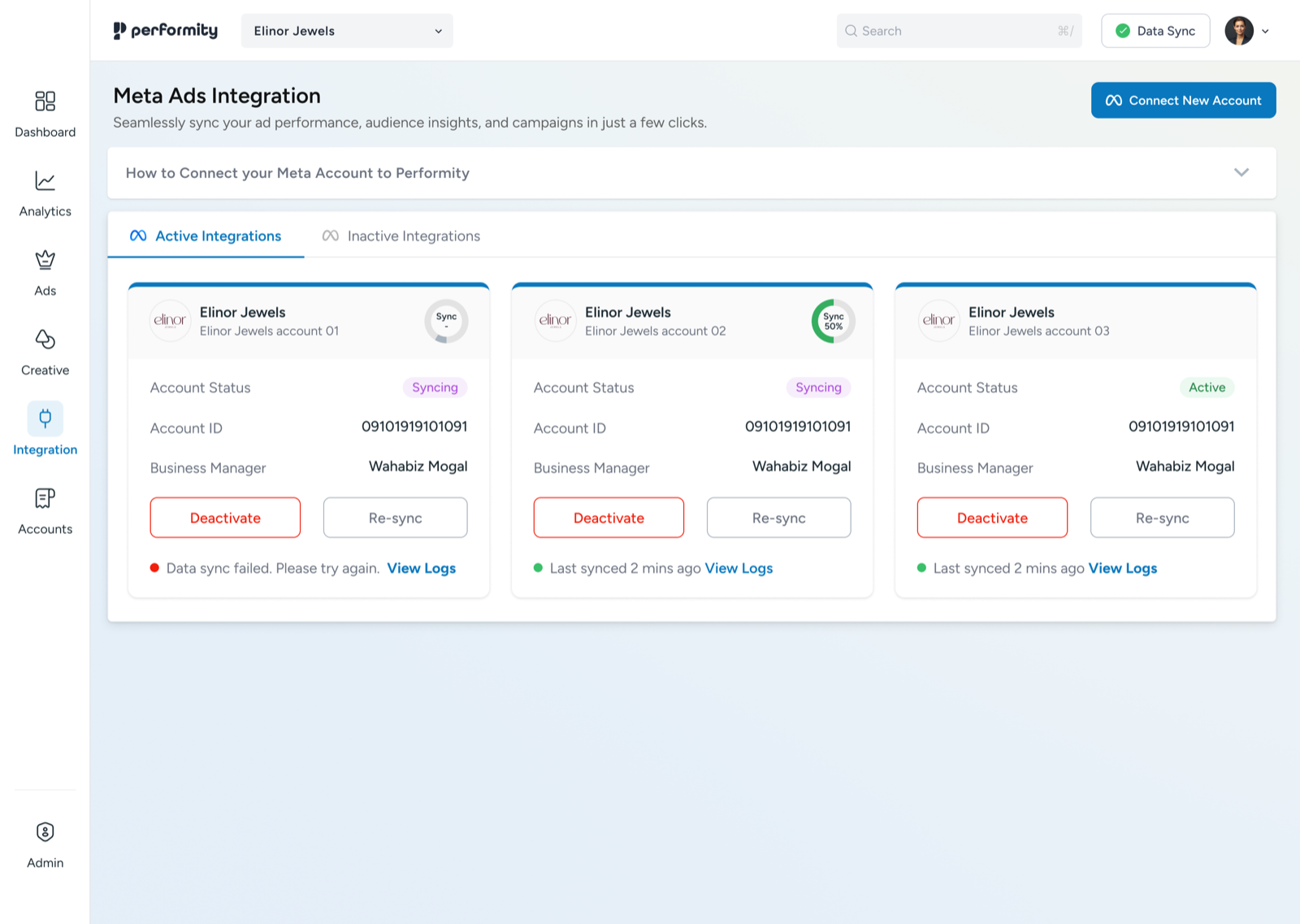Re-sync Elinor Jewels account 01
This screenshot has width=1300, height=924.
pyautogui.click(x=395, y=518)
